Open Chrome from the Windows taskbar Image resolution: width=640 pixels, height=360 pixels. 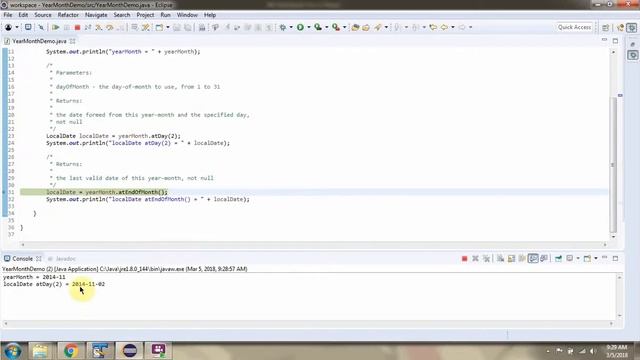71,351
